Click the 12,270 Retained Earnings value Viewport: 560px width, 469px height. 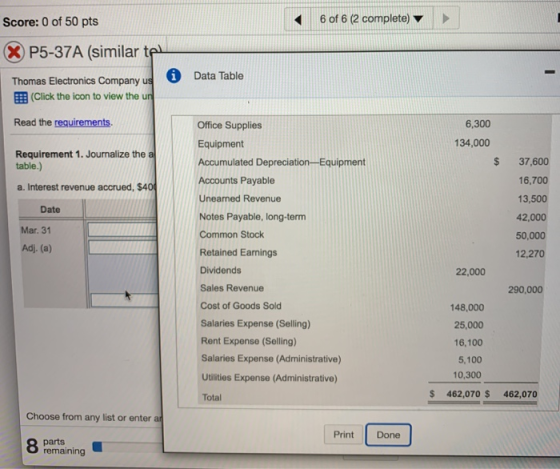(x=530, y=254)
